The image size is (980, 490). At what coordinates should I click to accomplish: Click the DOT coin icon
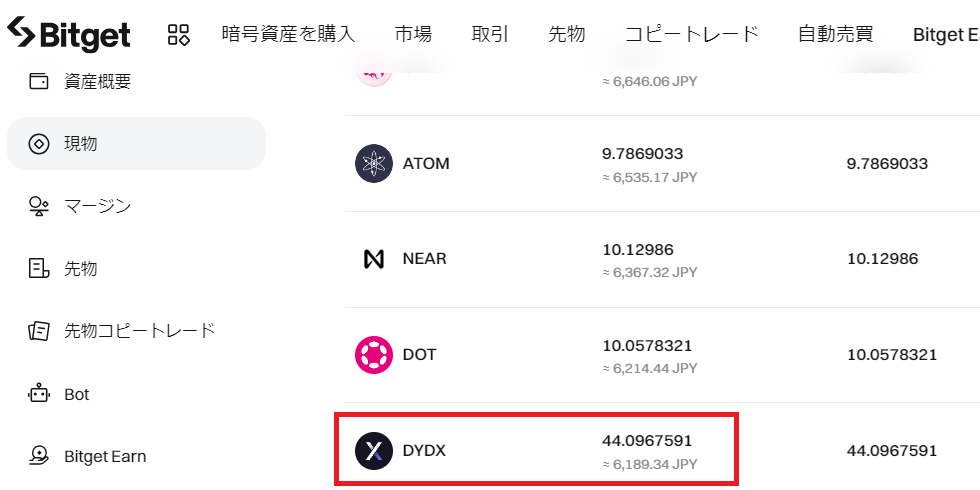(x=374, y=355)
